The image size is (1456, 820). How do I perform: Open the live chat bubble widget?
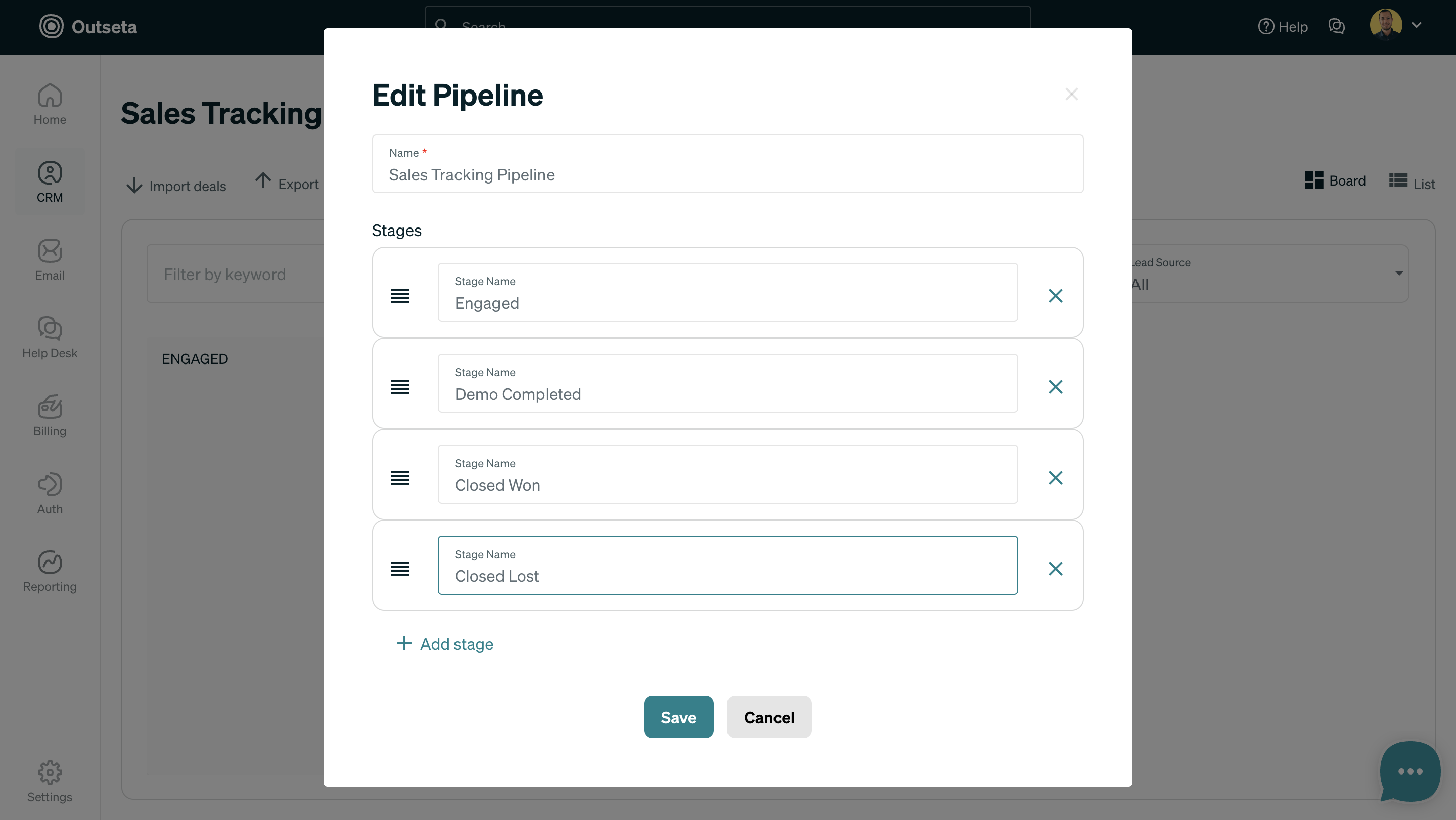coord(1409,771)
